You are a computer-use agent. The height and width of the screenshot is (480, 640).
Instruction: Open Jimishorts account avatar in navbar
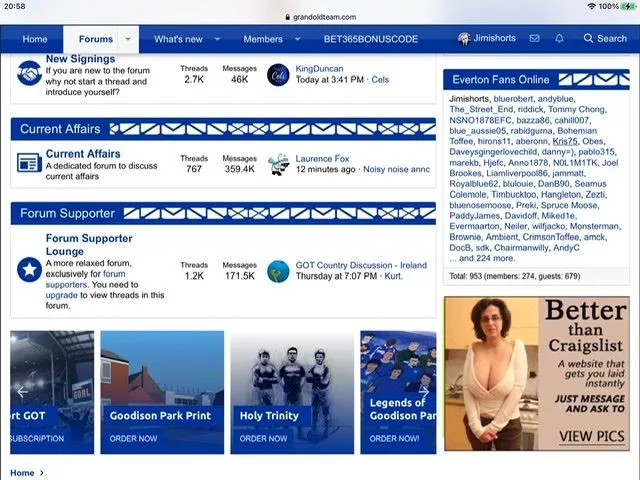(x=465, y=39)
